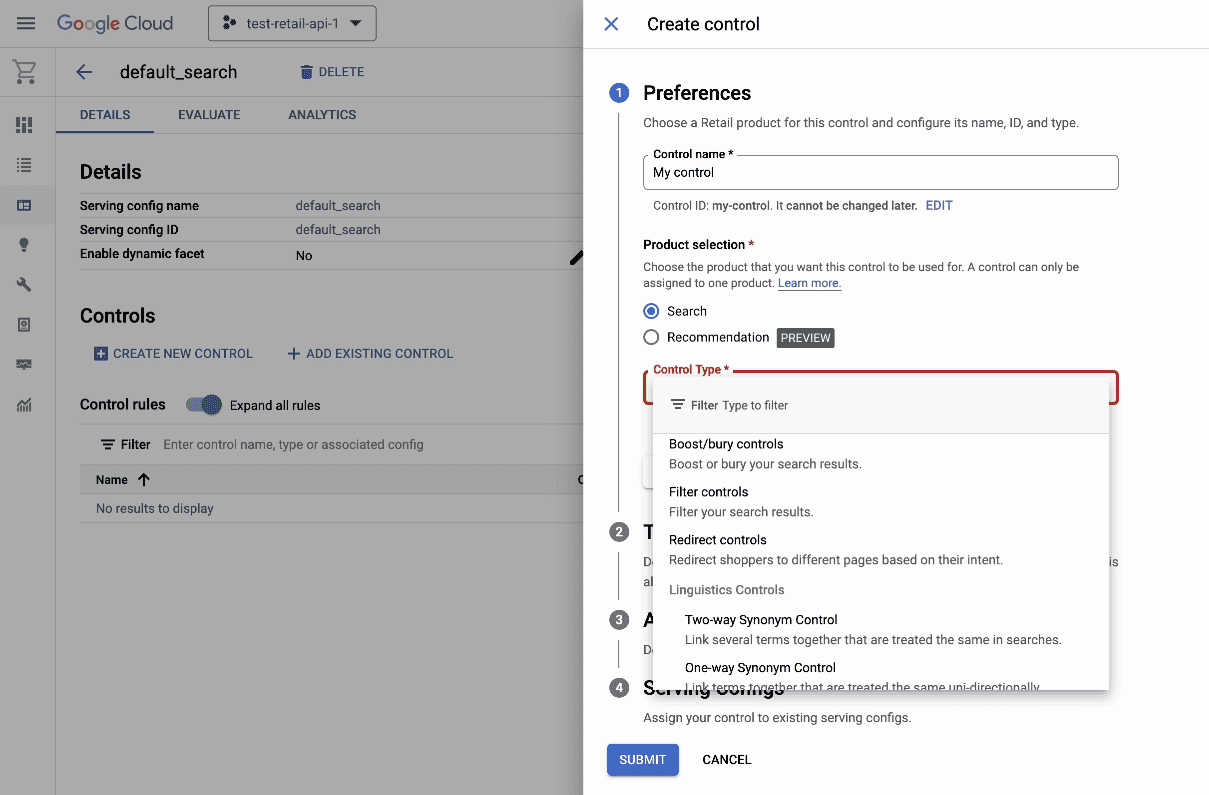This screenshot has height=795, width=1209.
Task: Choose Filter controls option
Action: (881, 502)
